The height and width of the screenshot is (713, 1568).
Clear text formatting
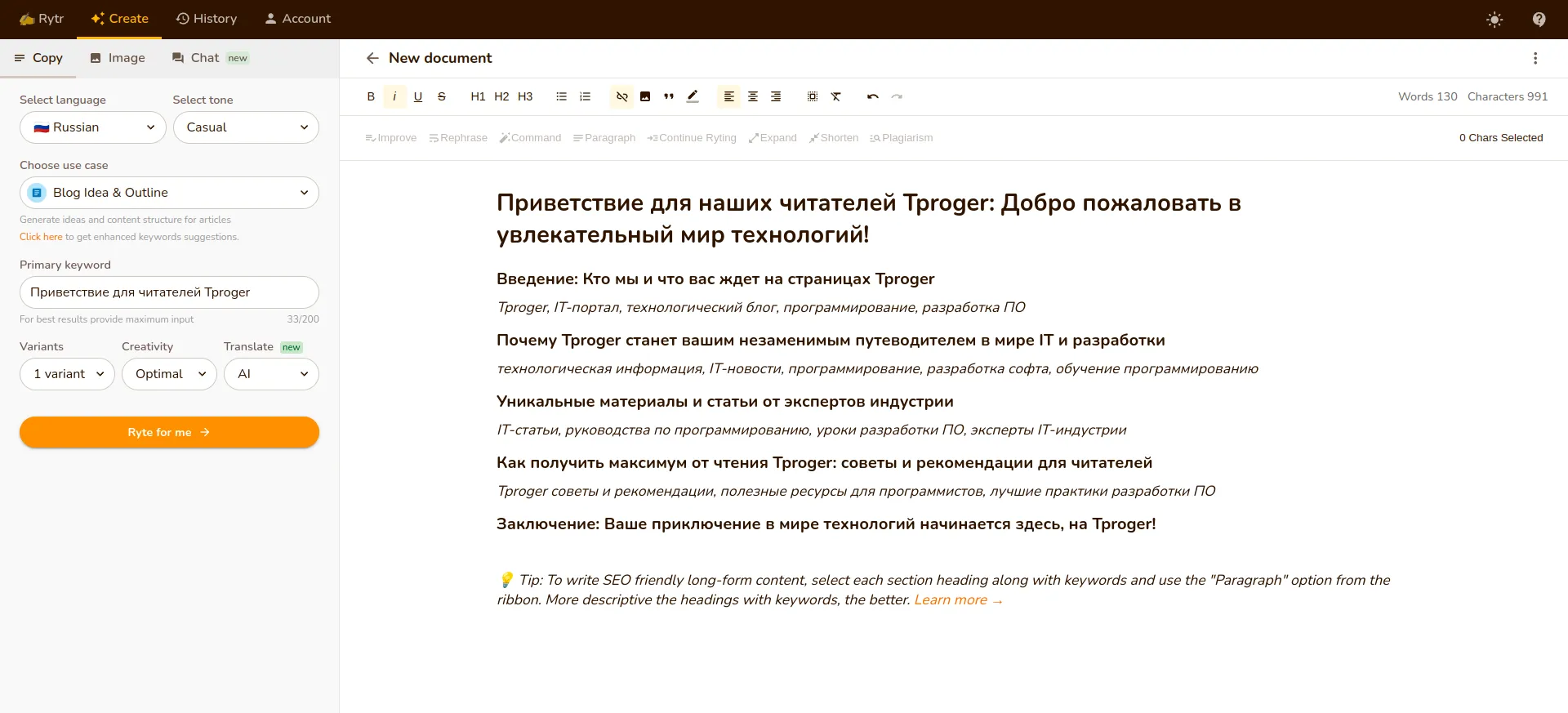[x=836, y=96]
